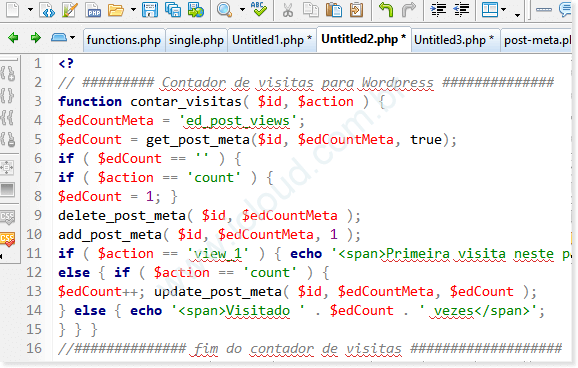Expand the Find magnifier dropdown arrow
Screen dimensions: 578x368
242,10
